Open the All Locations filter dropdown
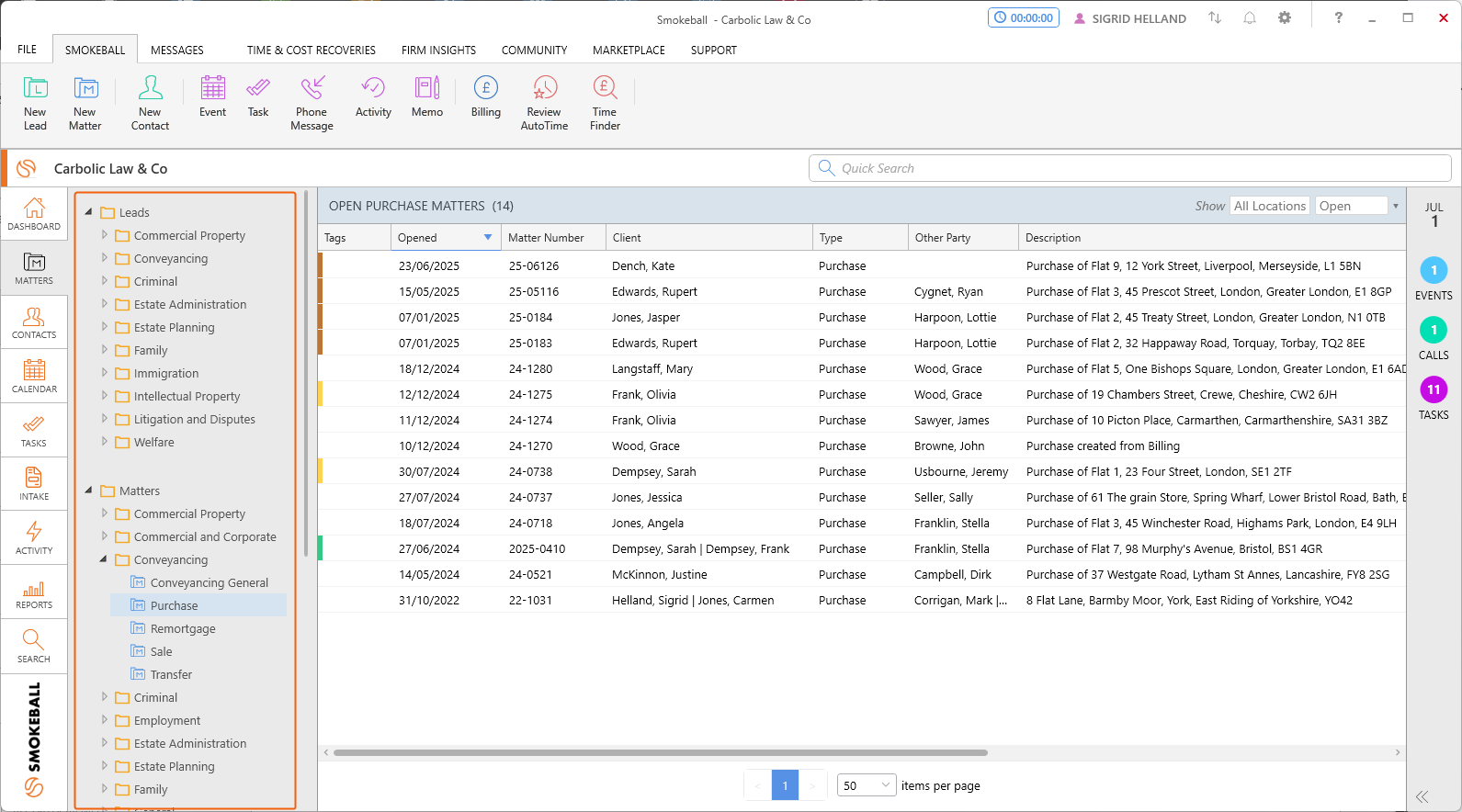This screenshot has height=812, width=1462. (x=1270, y=206)
